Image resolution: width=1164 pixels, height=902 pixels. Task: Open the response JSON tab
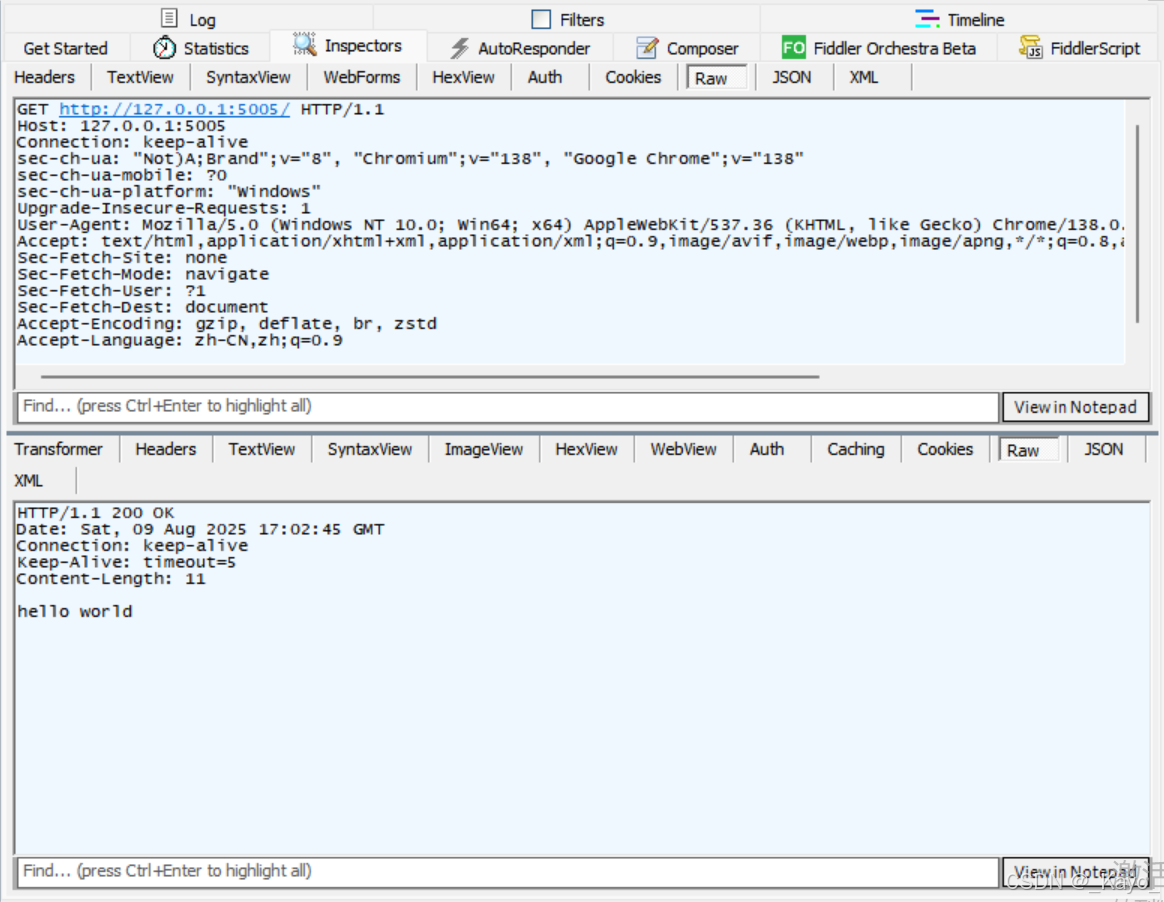coord(1104,449)
